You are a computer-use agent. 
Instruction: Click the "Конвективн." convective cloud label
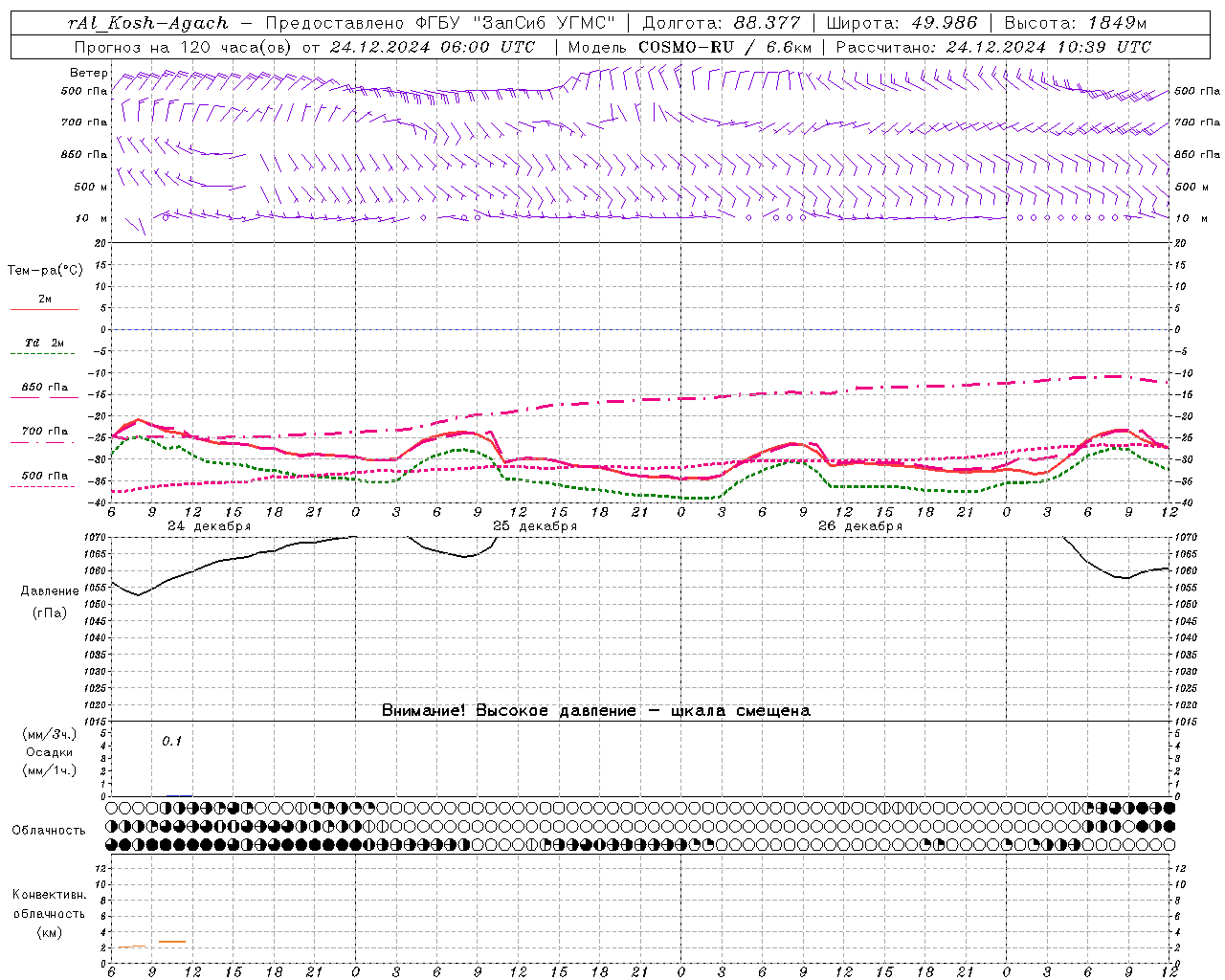coord(49,895)
